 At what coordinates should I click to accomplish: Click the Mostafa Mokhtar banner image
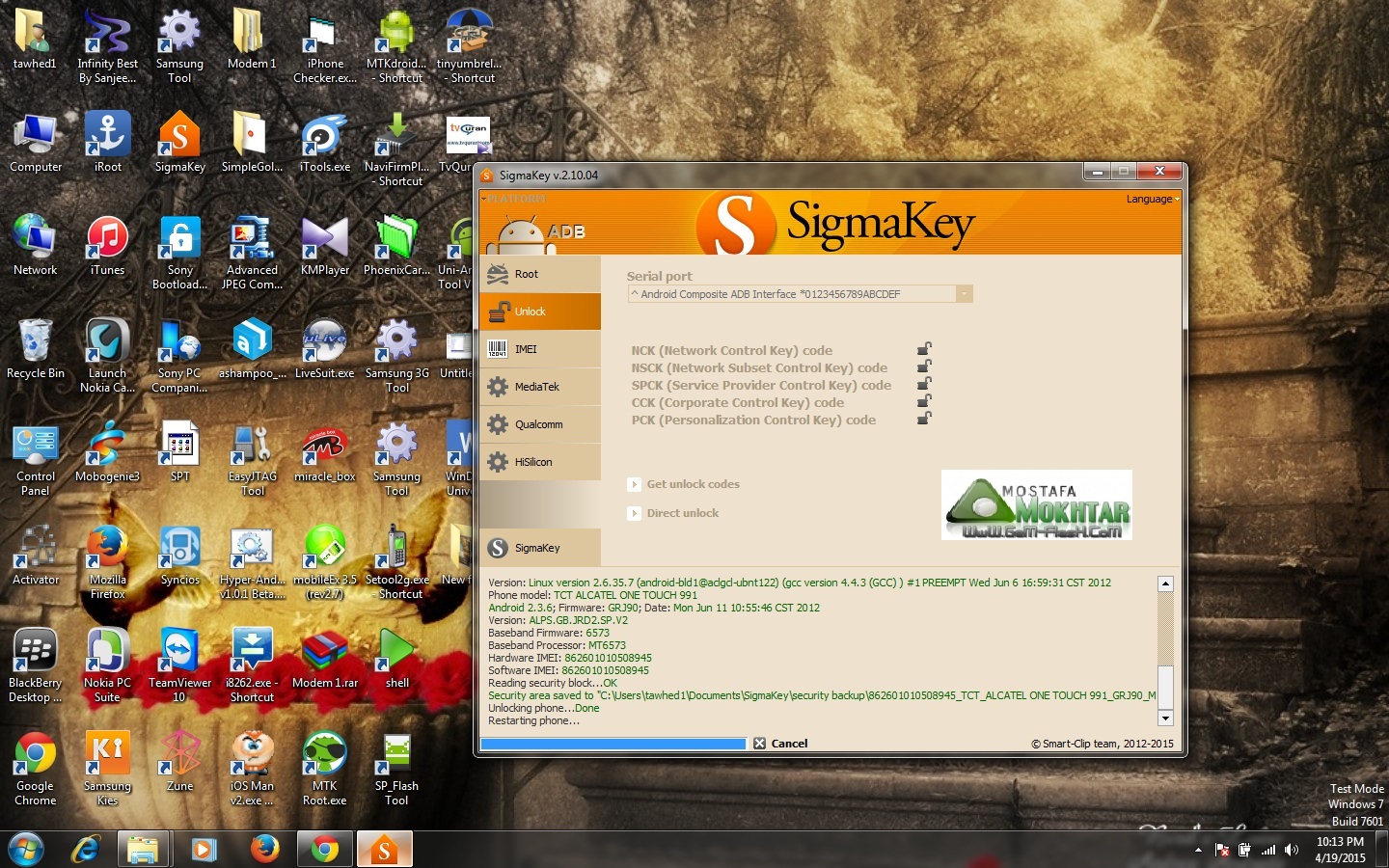coord(1037,504)
